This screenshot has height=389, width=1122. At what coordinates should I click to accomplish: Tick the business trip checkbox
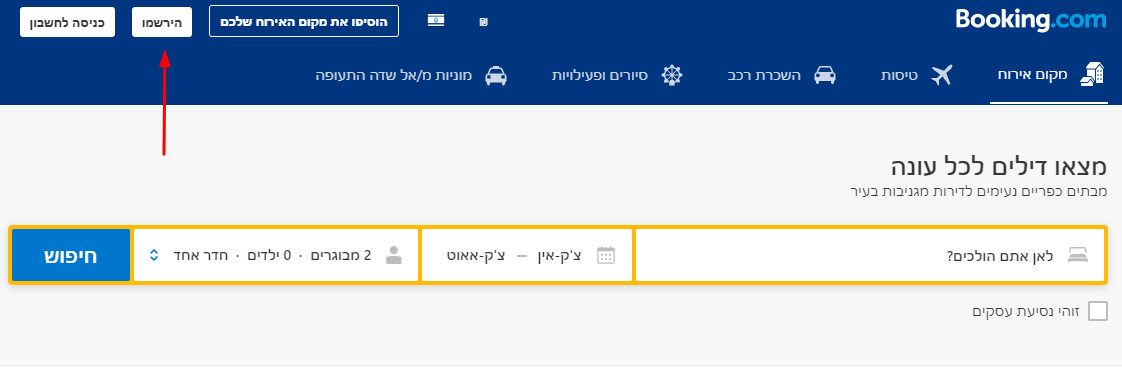click(x=1098, y=311)
